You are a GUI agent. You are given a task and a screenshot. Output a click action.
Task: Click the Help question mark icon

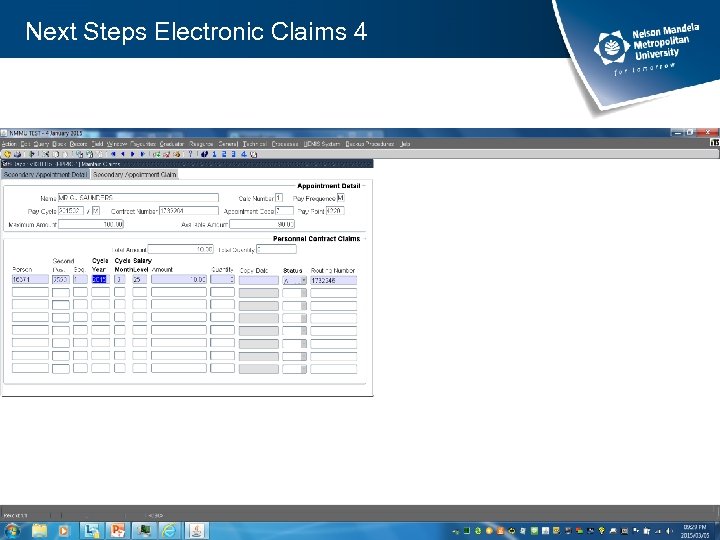click(x=190, y=154)
